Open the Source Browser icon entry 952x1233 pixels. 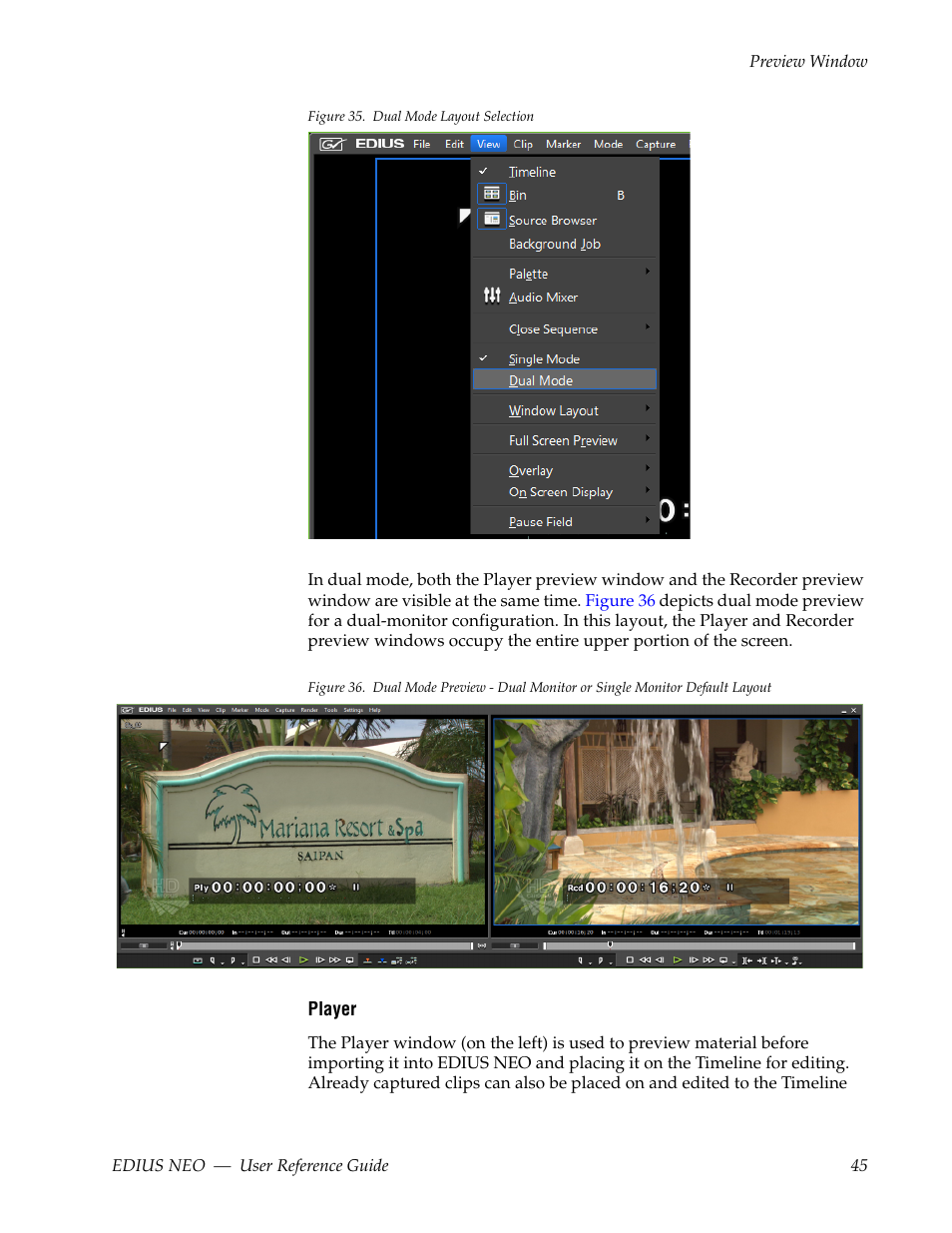tap(492, 219)
